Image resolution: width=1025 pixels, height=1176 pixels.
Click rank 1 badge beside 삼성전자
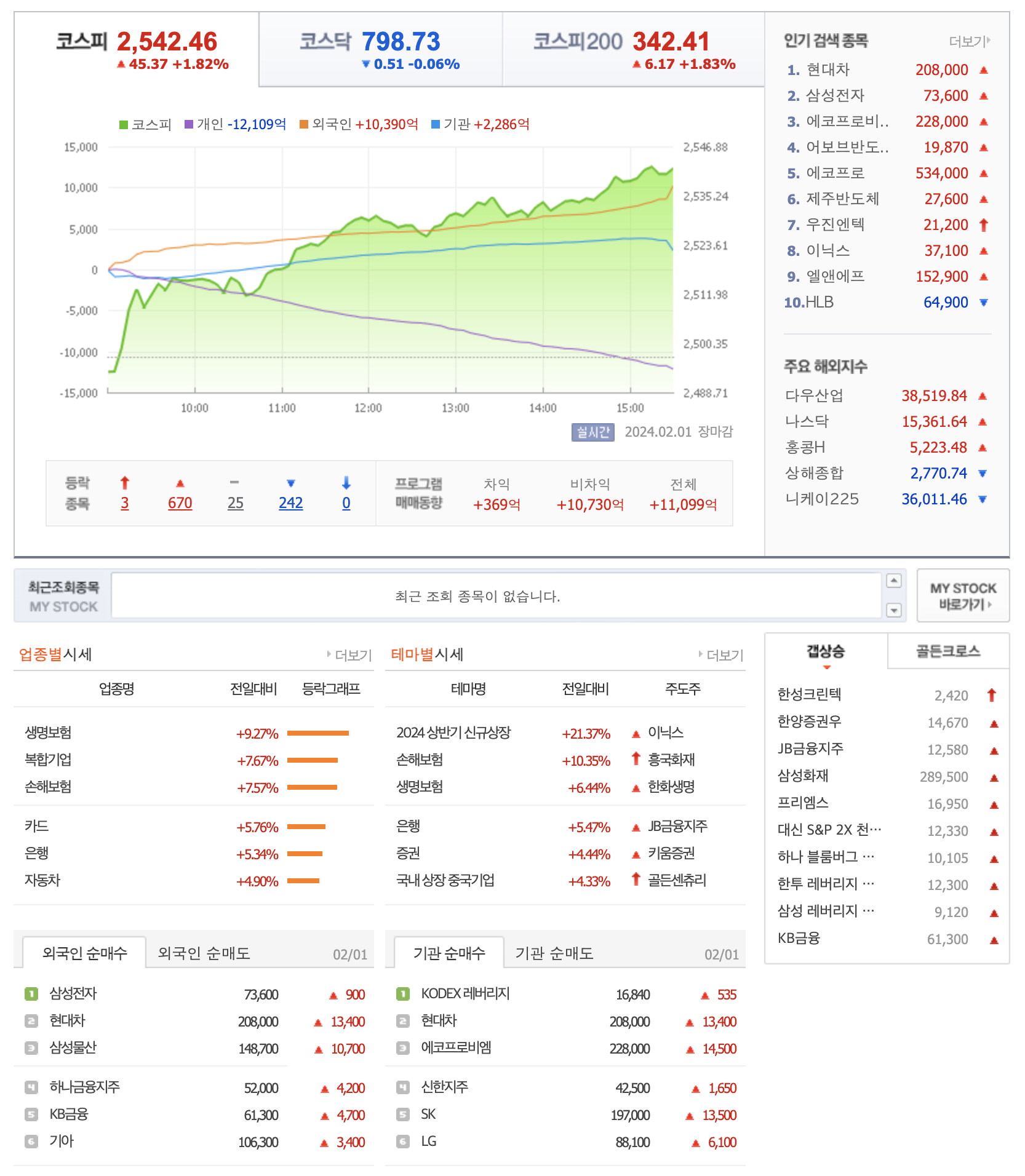[x=31, y=994]
